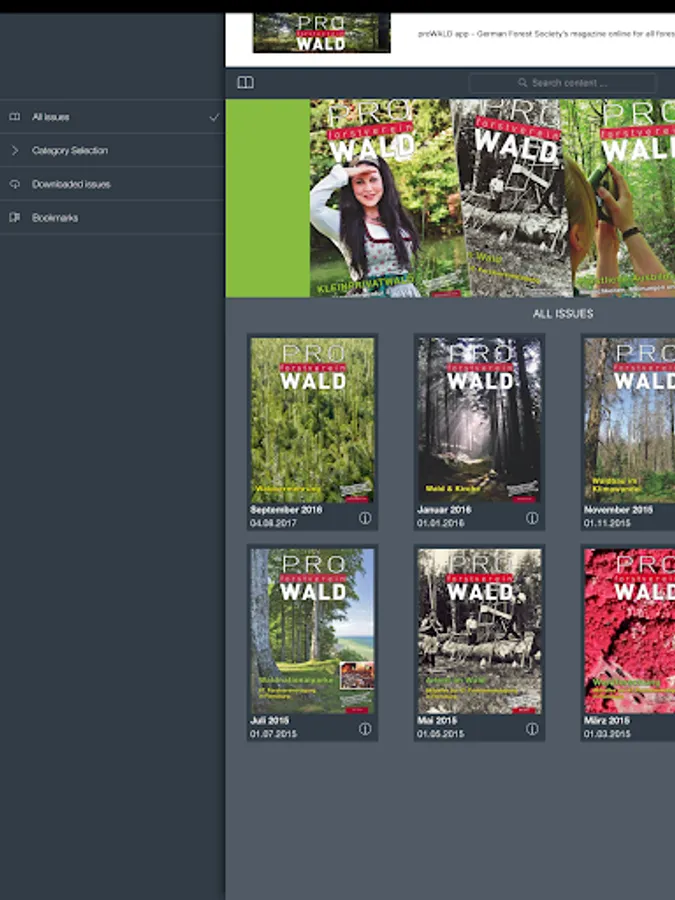Open the All issues menu entry
The image size is (675, 900).
coord(112,117)
